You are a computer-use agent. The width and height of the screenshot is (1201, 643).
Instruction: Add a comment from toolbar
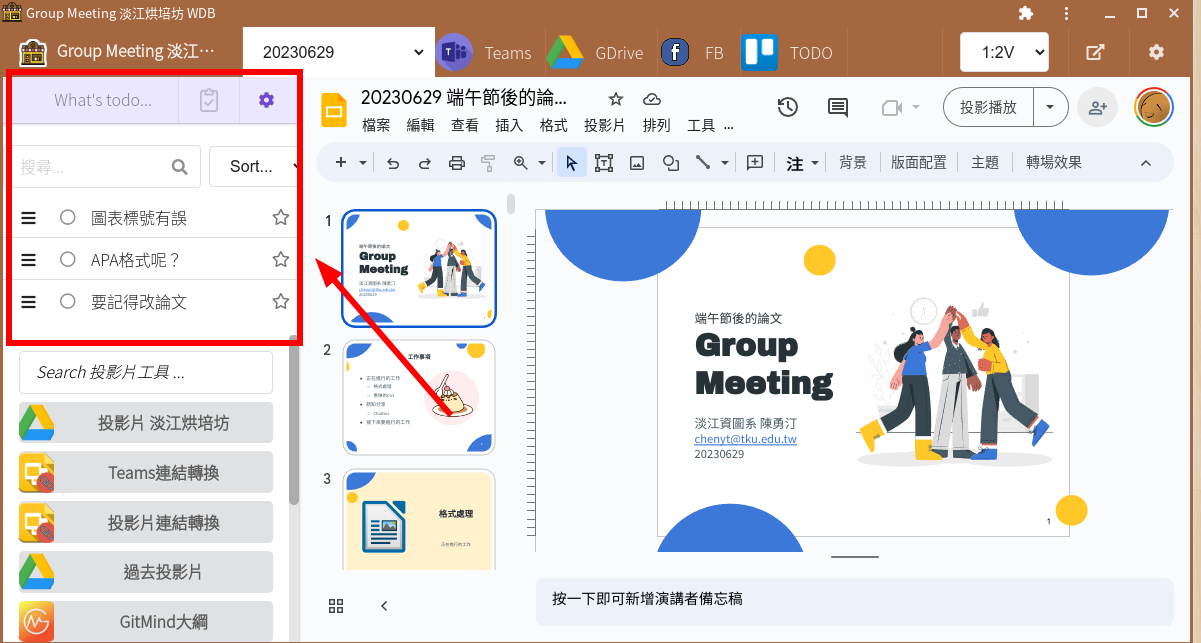click(755, 163)
